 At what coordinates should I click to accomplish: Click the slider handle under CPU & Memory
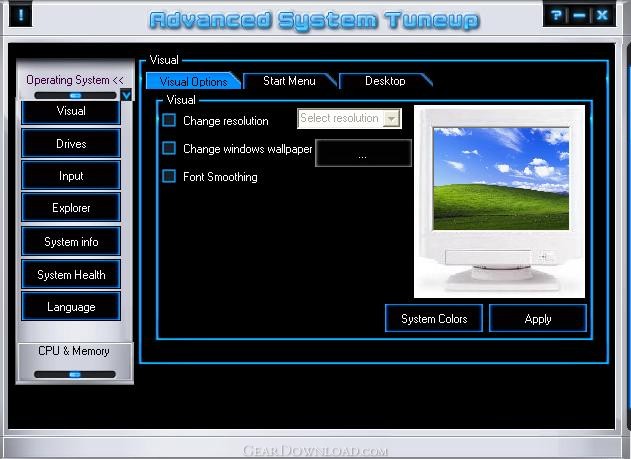click(75, 374)
